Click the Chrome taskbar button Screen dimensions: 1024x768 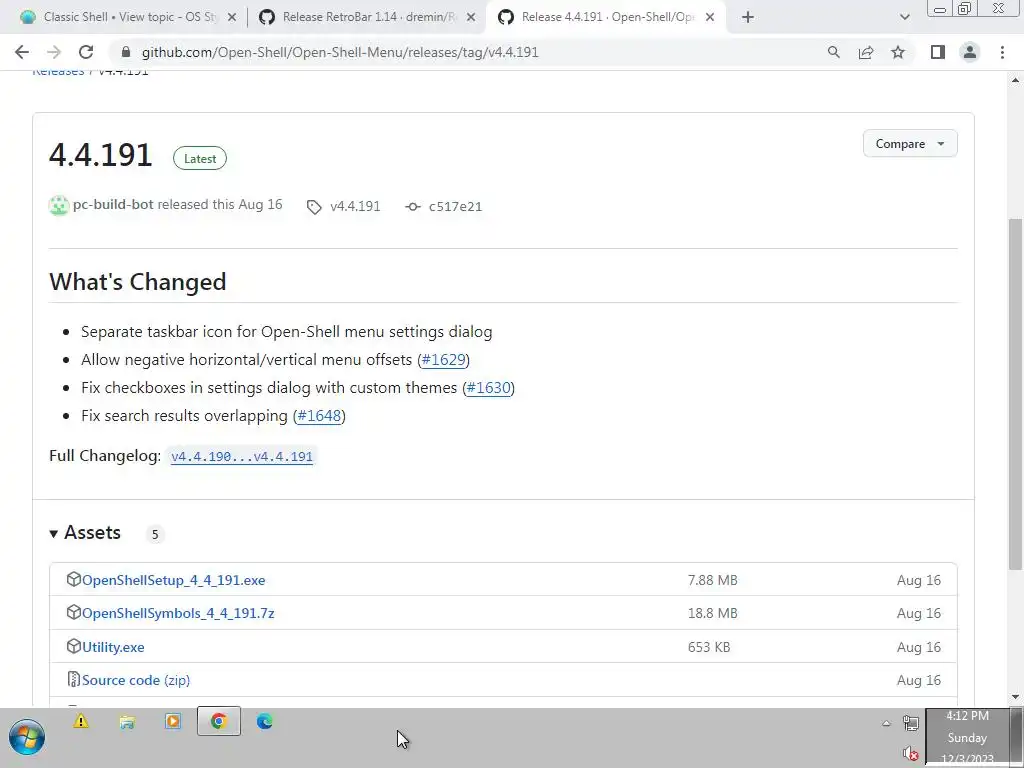click(x=219, y=721)
